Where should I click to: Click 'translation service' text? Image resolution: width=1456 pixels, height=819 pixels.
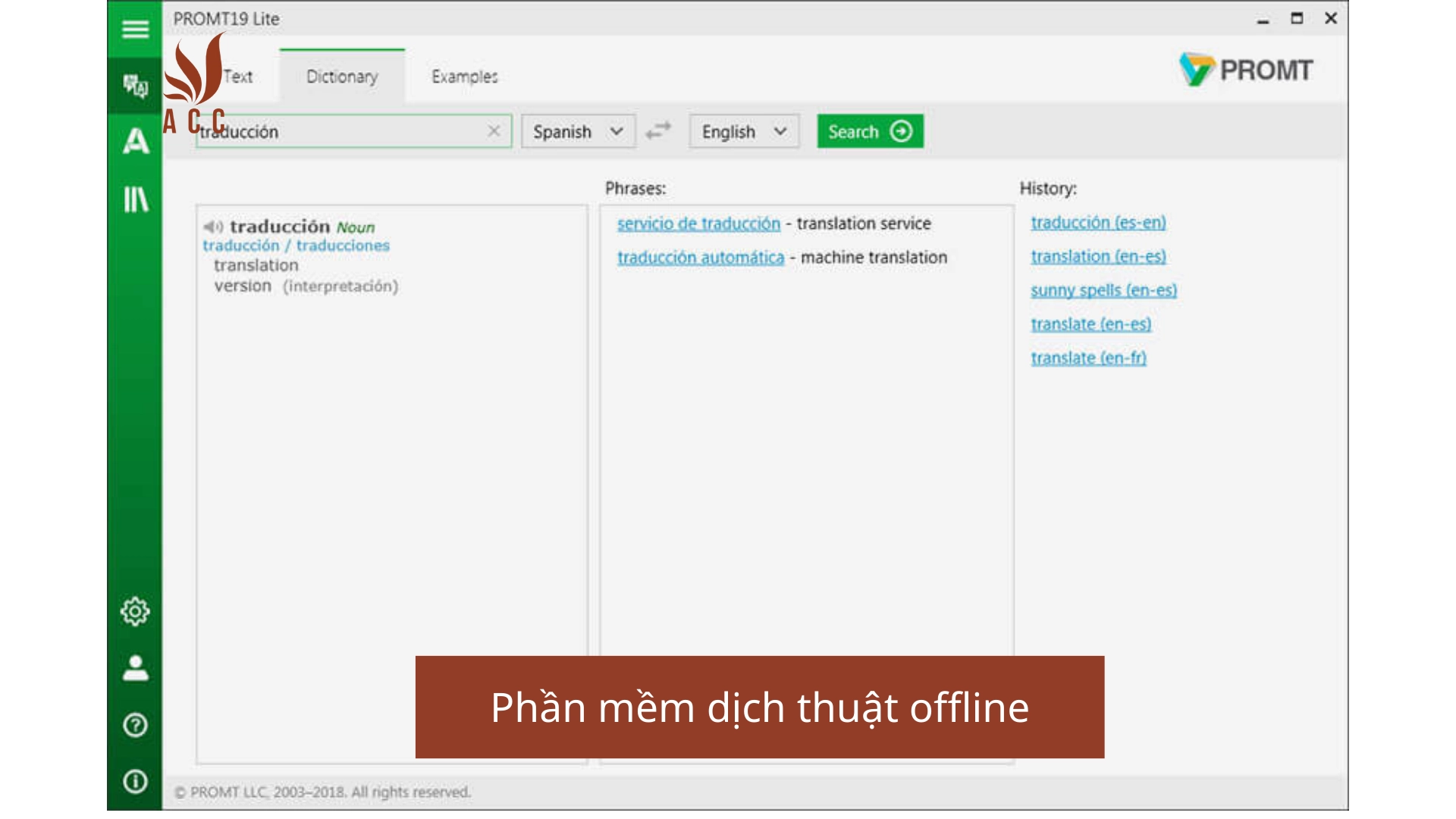(x=864, y=224)
